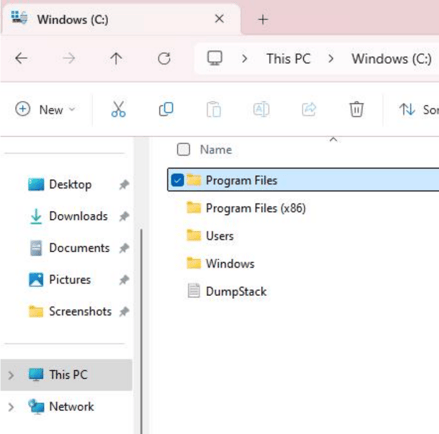Toggle the select-all checkbox beside Name
This screenshot has width=439, height=434.
click(183, 150)
